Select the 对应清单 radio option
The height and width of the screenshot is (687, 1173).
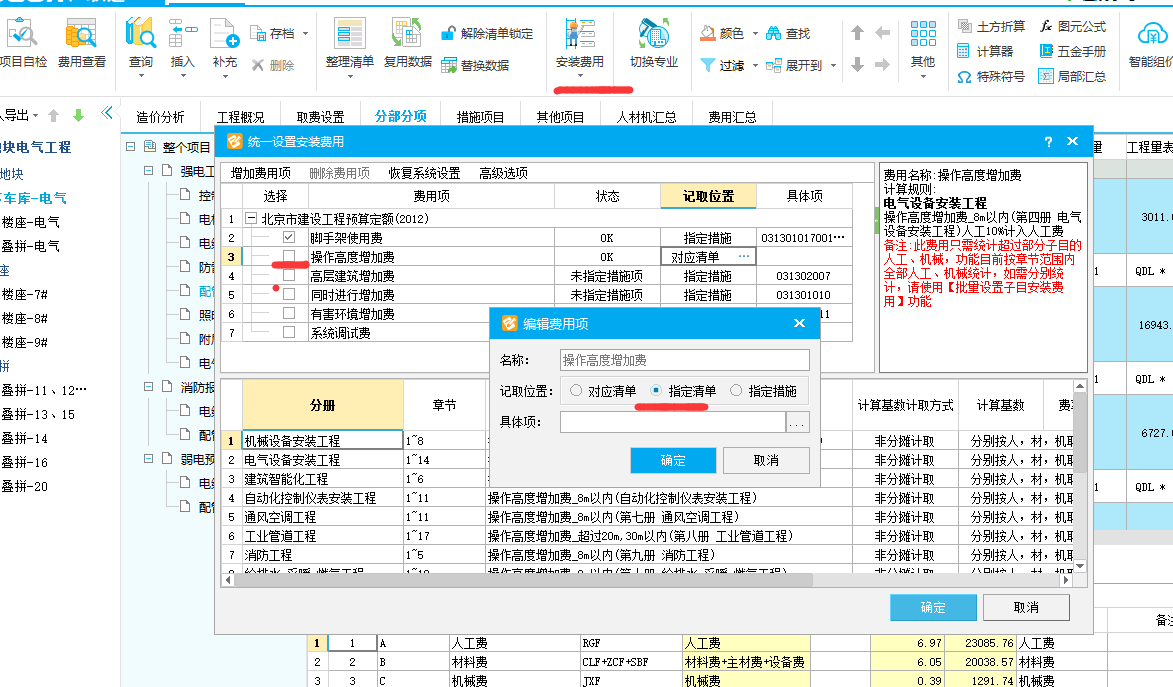point(576,391)
